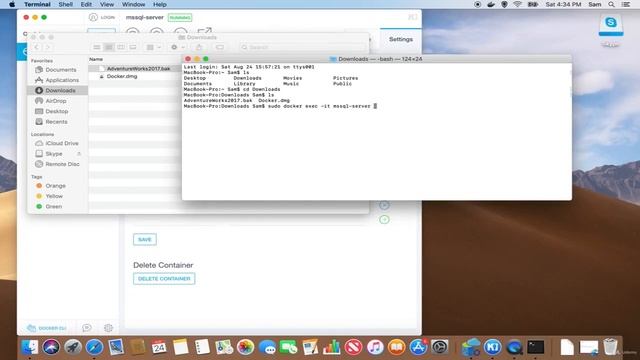
Task: Open the Shell menu
Action: coord(65,4)
